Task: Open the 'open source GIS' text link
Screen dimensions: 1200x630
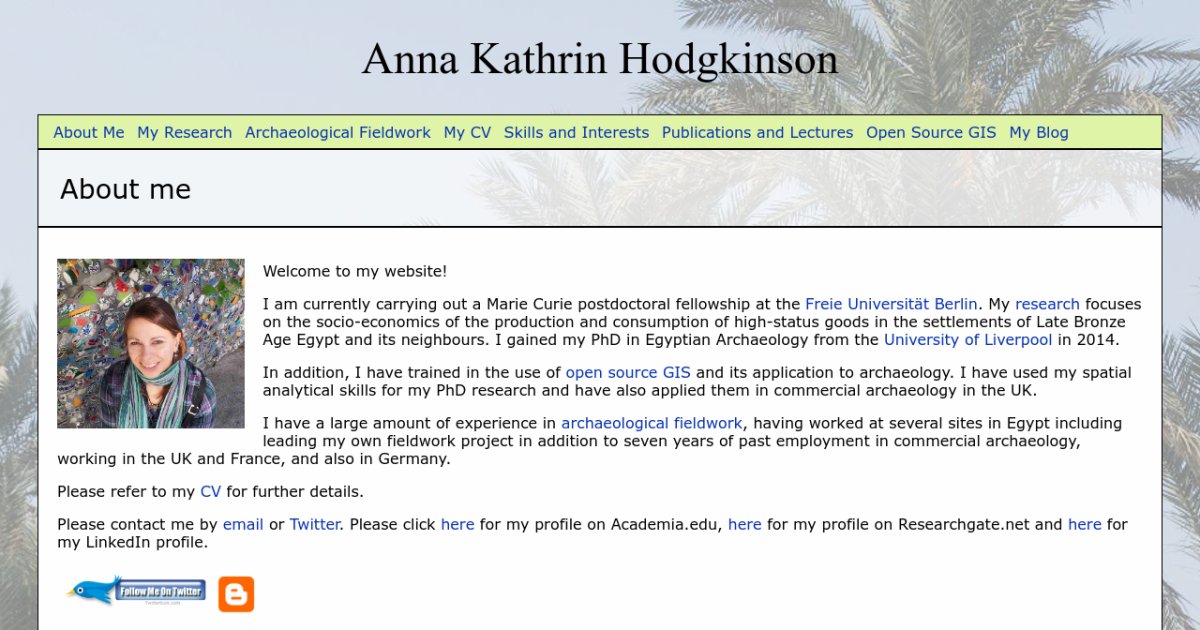Action: point(628,373)
